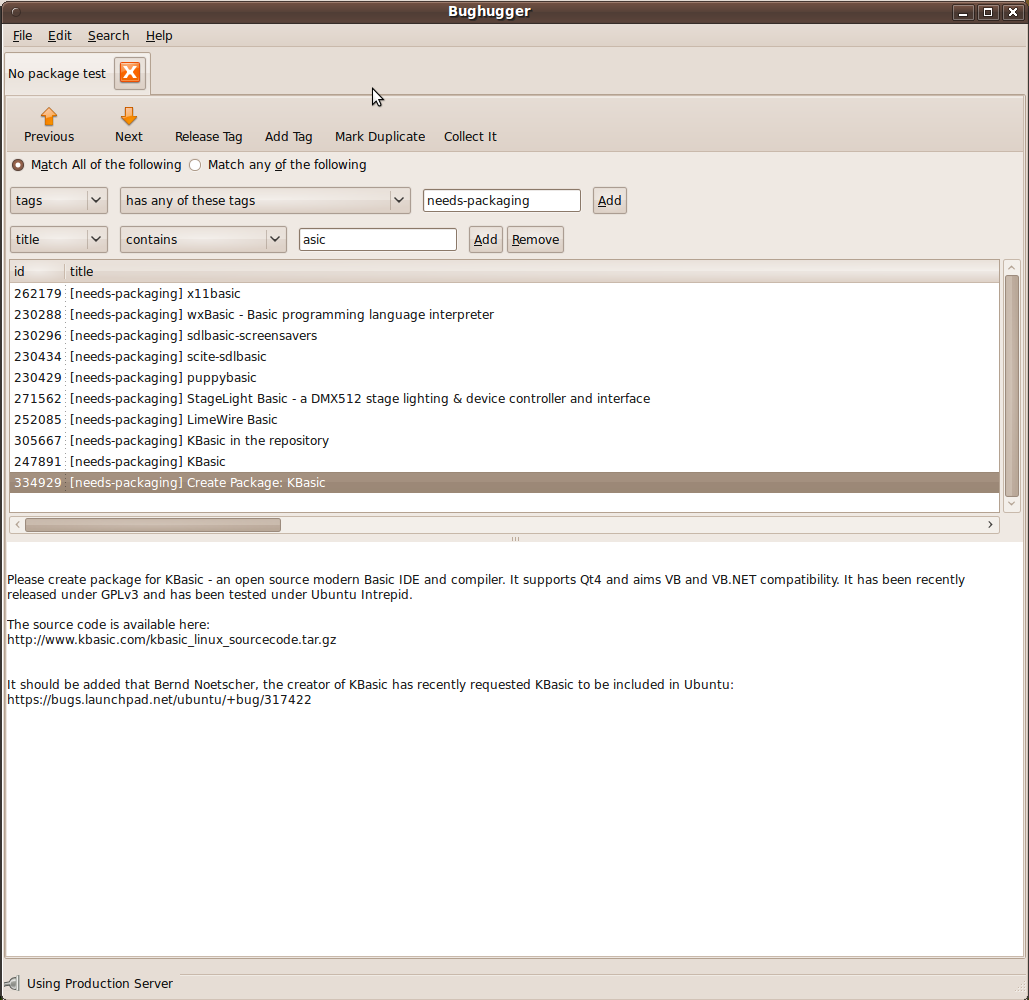Open the title field dropdown

(x=59, y=240)
